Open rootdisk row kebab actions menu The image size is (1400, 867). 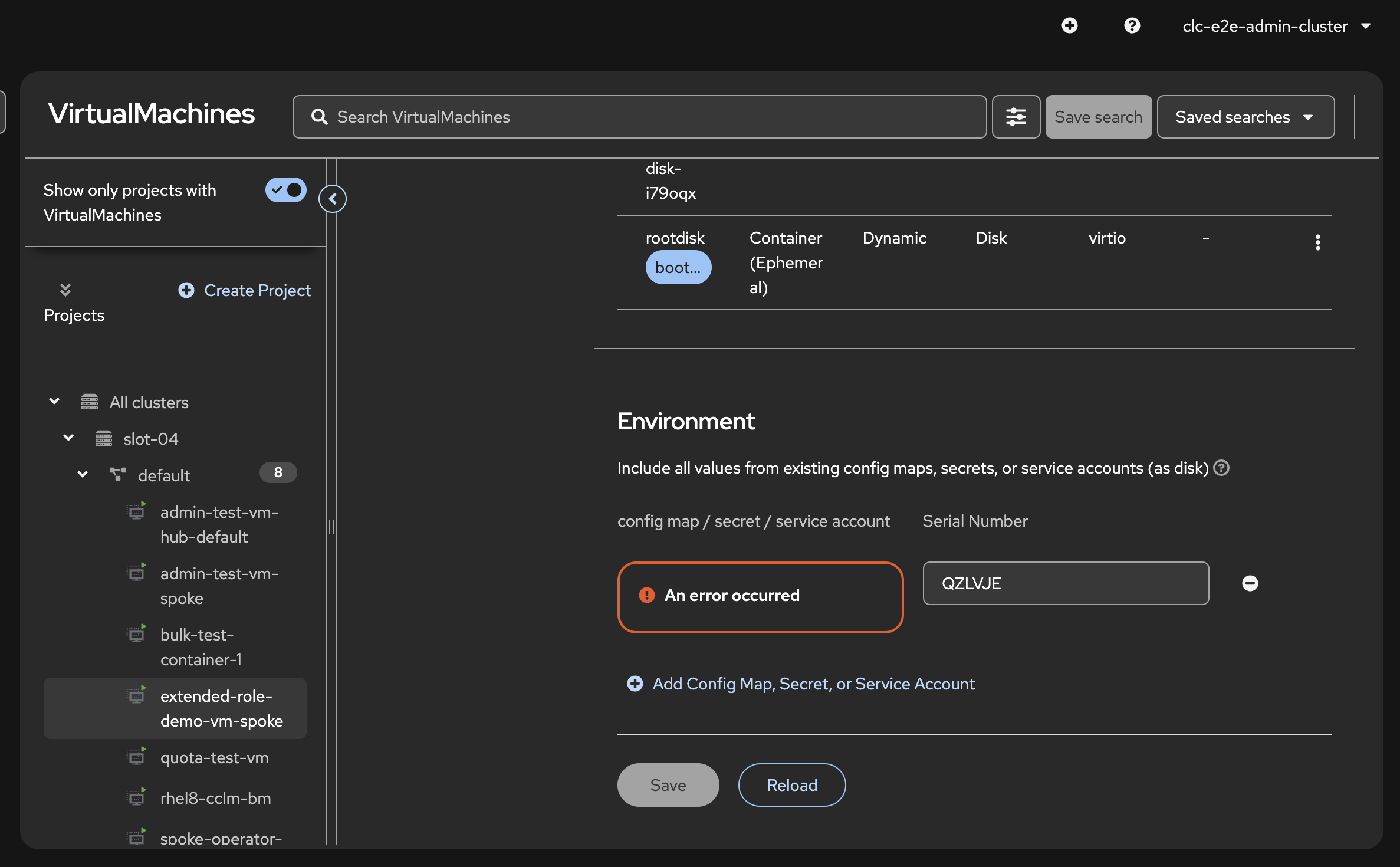1317,242
